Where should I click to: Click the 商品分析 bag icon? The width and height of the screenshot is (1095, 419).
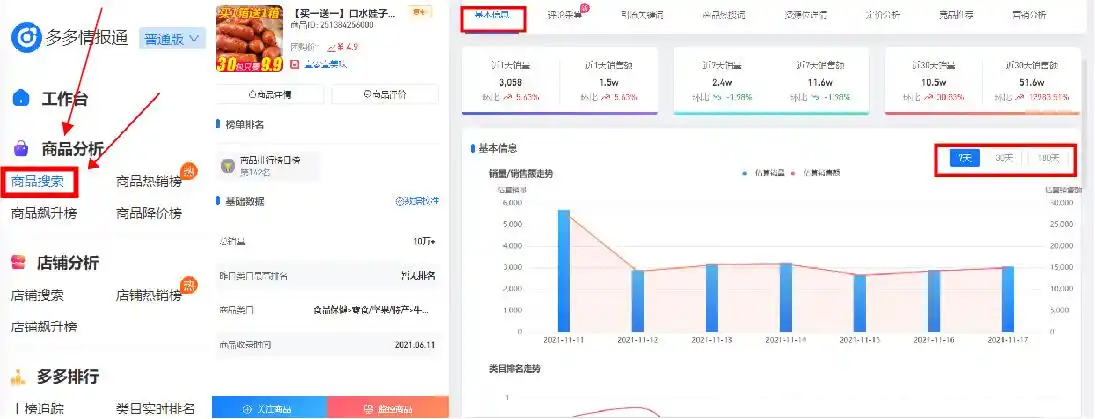22,148
